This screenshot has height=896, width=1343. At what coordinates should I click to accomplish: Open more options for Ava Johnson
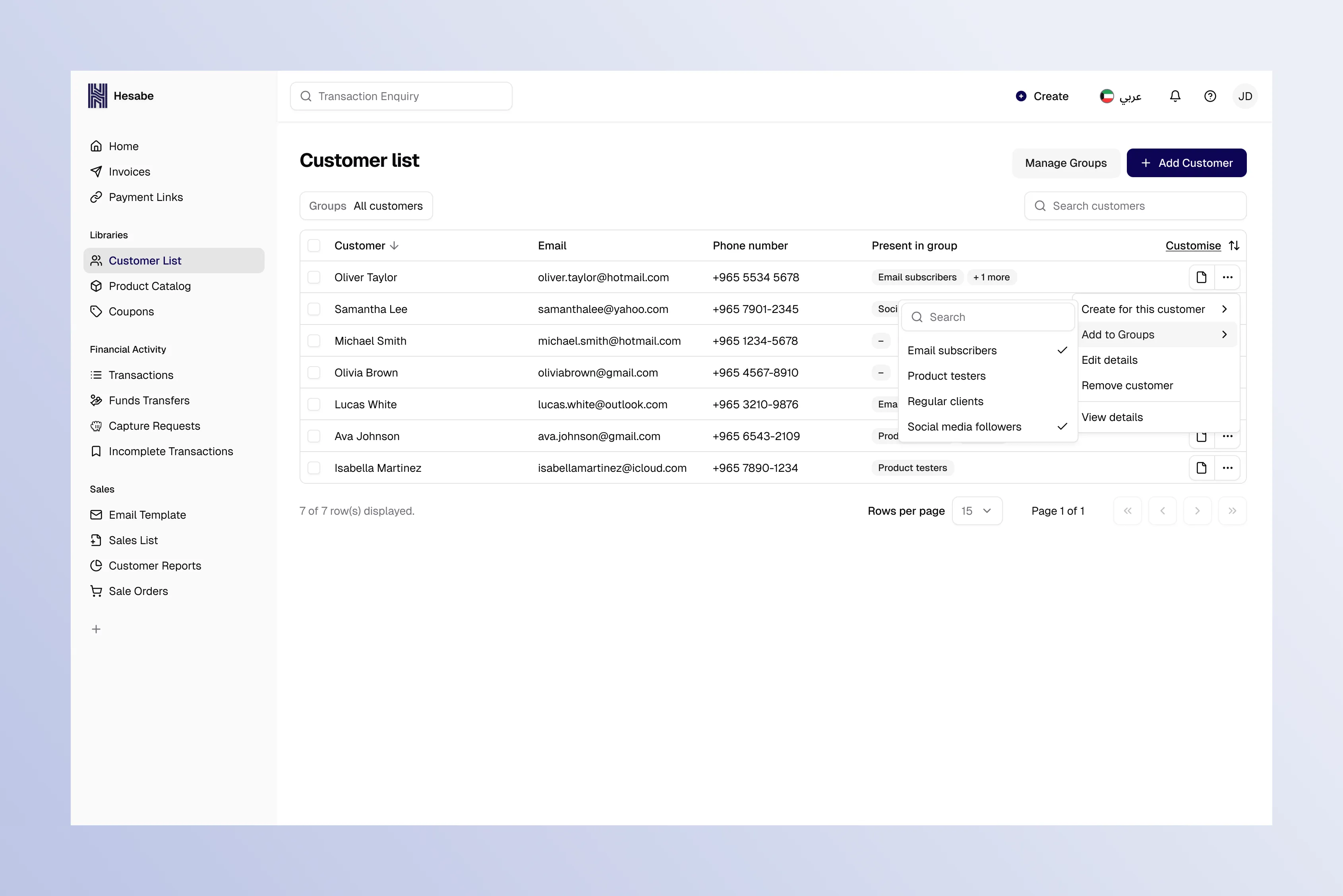point(1227,437)
